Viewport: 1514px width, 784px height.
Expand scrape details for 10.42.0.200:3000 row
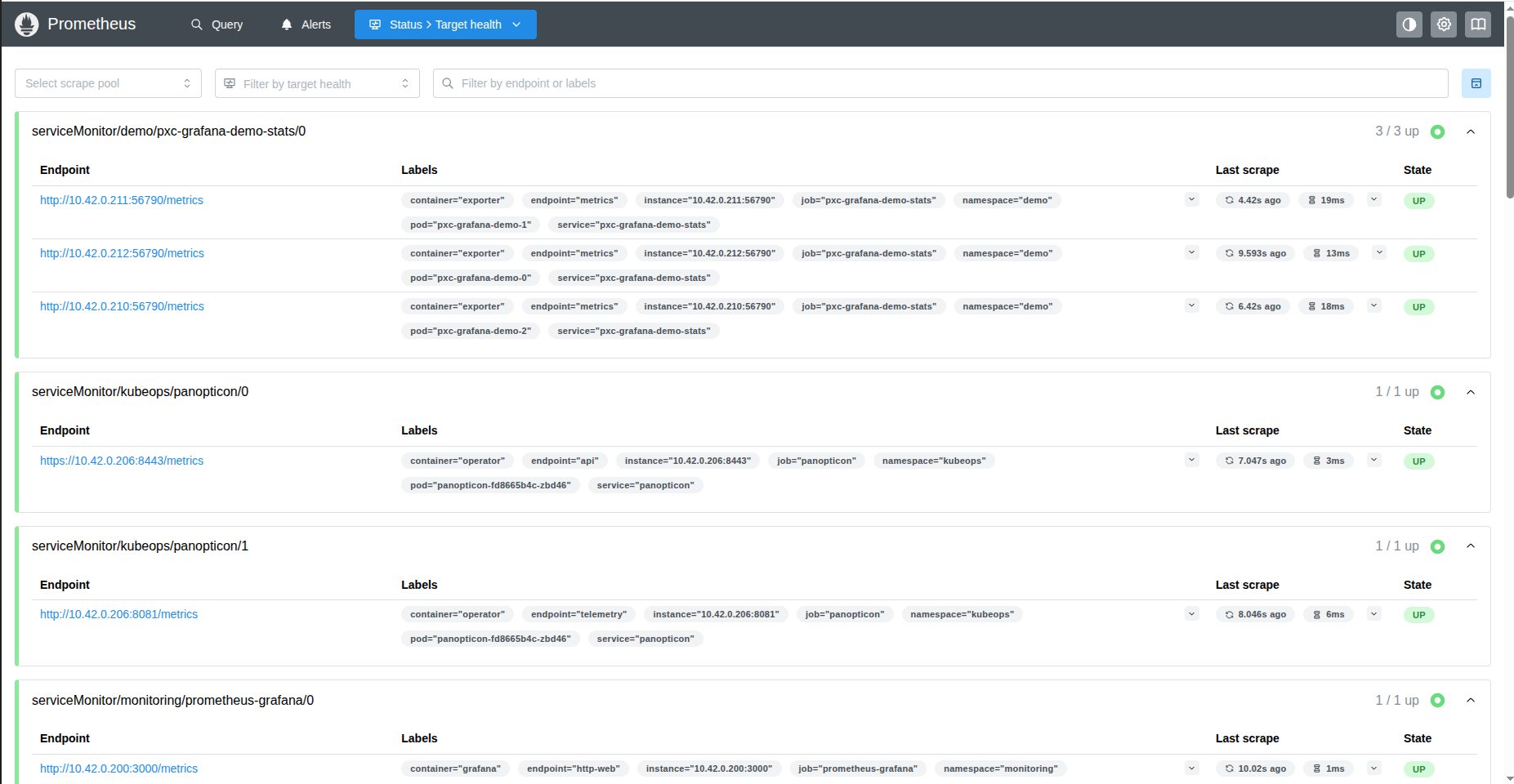tap(1374, 768)
